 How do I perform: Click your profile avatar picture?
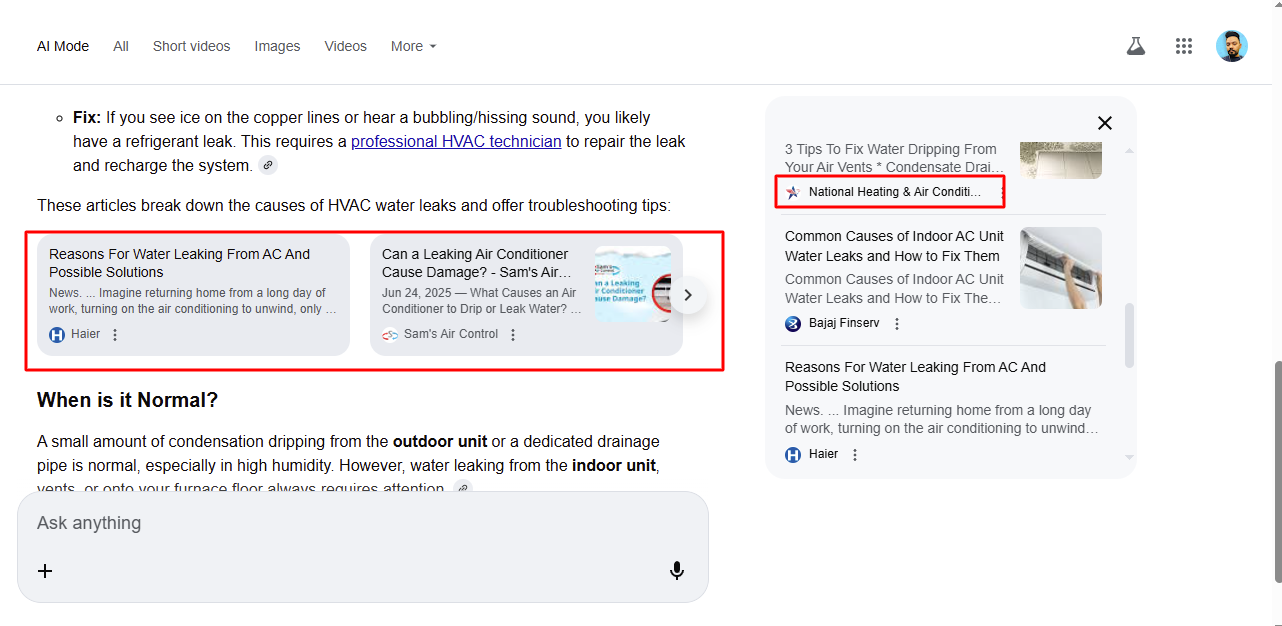click(x=1231, y=46)
